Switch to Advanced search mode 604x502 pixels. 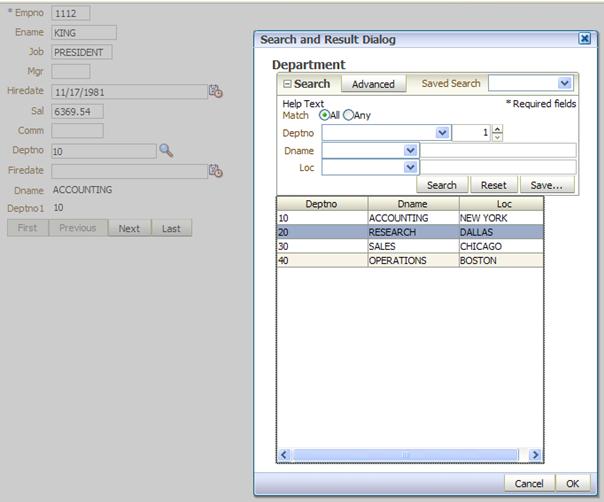coord(373,84)
